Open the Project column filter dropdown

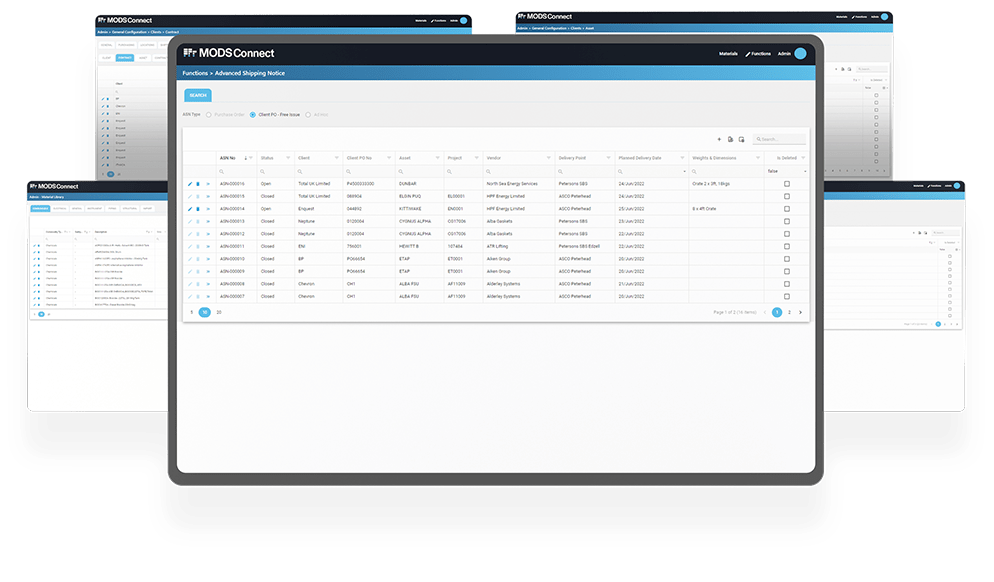(x=477, y=158)
